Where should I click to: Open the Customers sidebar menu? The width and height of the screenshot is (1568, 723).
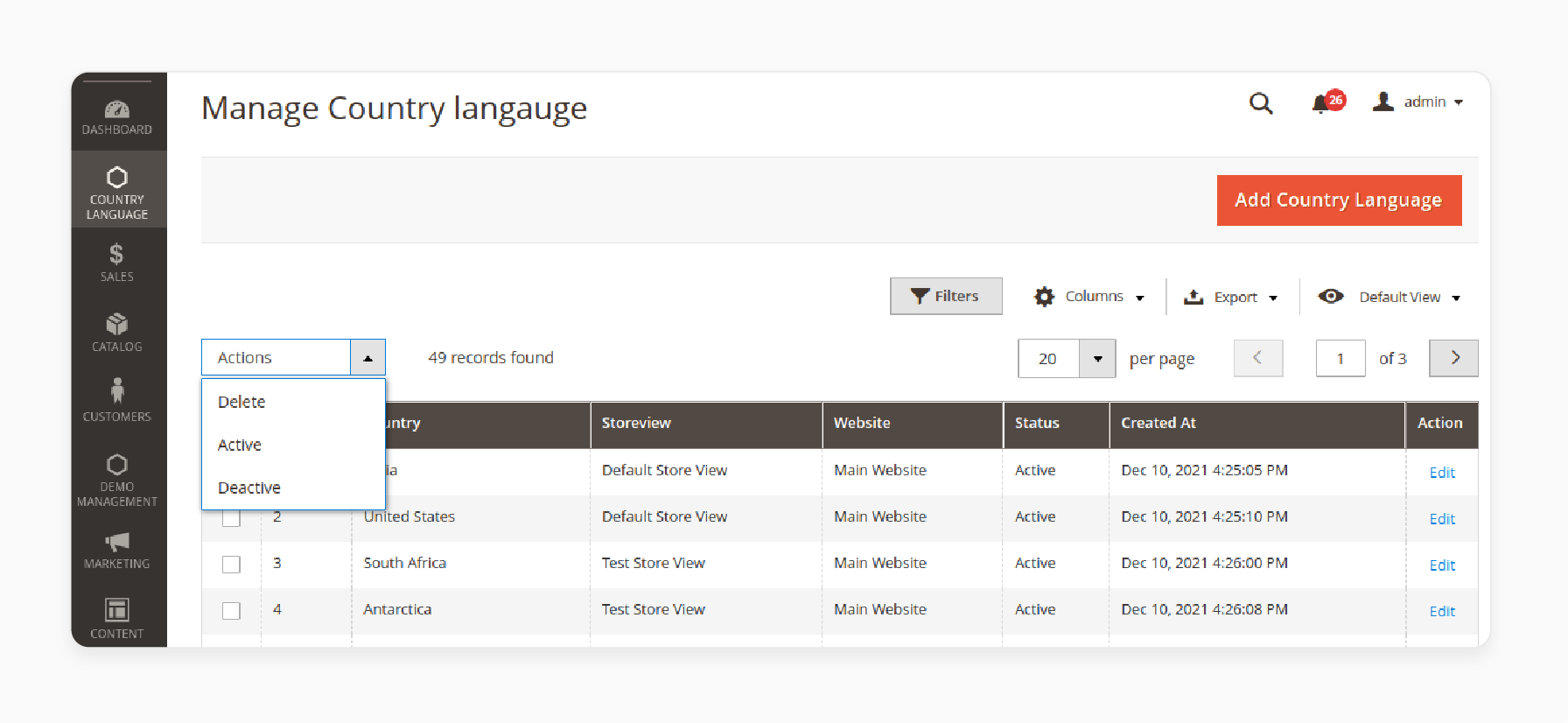click(117, 401)
